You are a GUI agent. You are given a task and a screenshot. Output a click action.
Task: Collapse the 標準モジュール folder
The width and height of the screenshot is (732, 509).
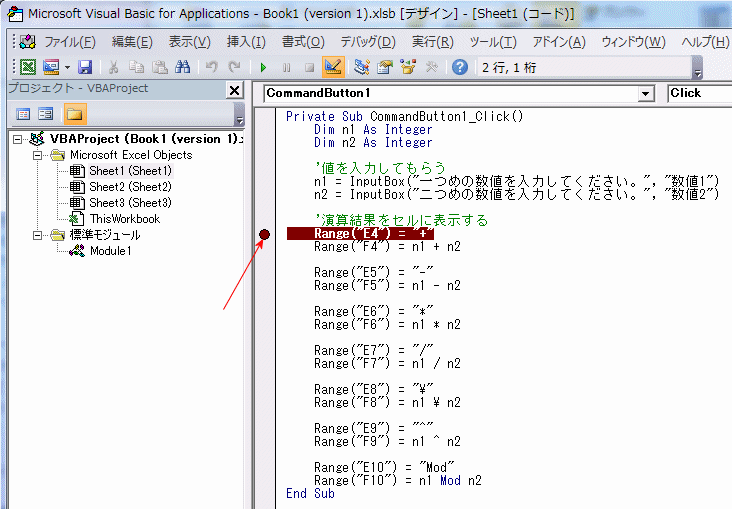[x=37, y=235]
